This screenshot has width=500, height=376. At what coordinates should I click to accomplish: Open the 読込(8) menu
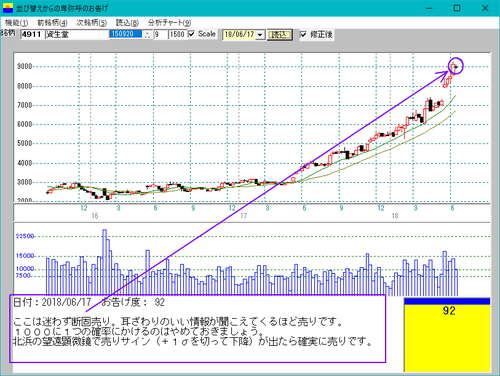click(127, 23)
